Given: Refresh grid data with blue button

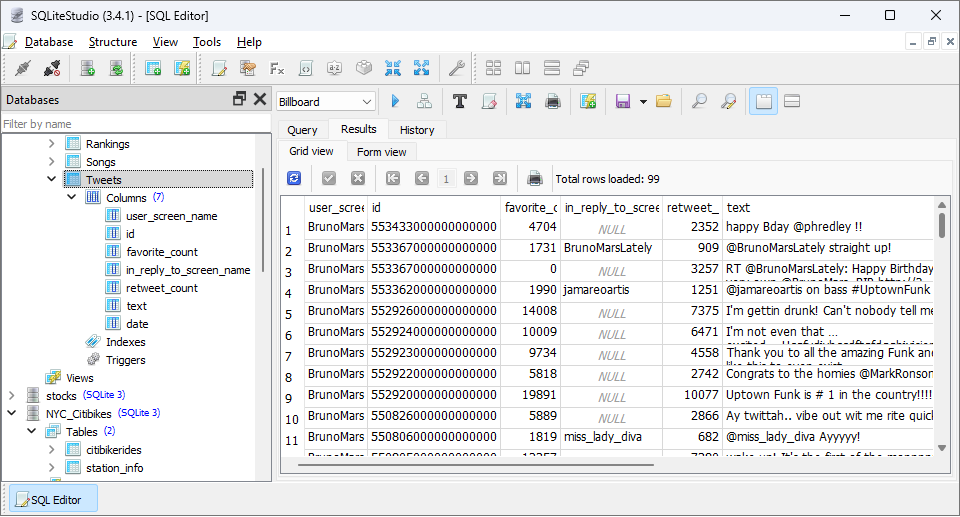Looking at the screenshot, I should 294,178.
